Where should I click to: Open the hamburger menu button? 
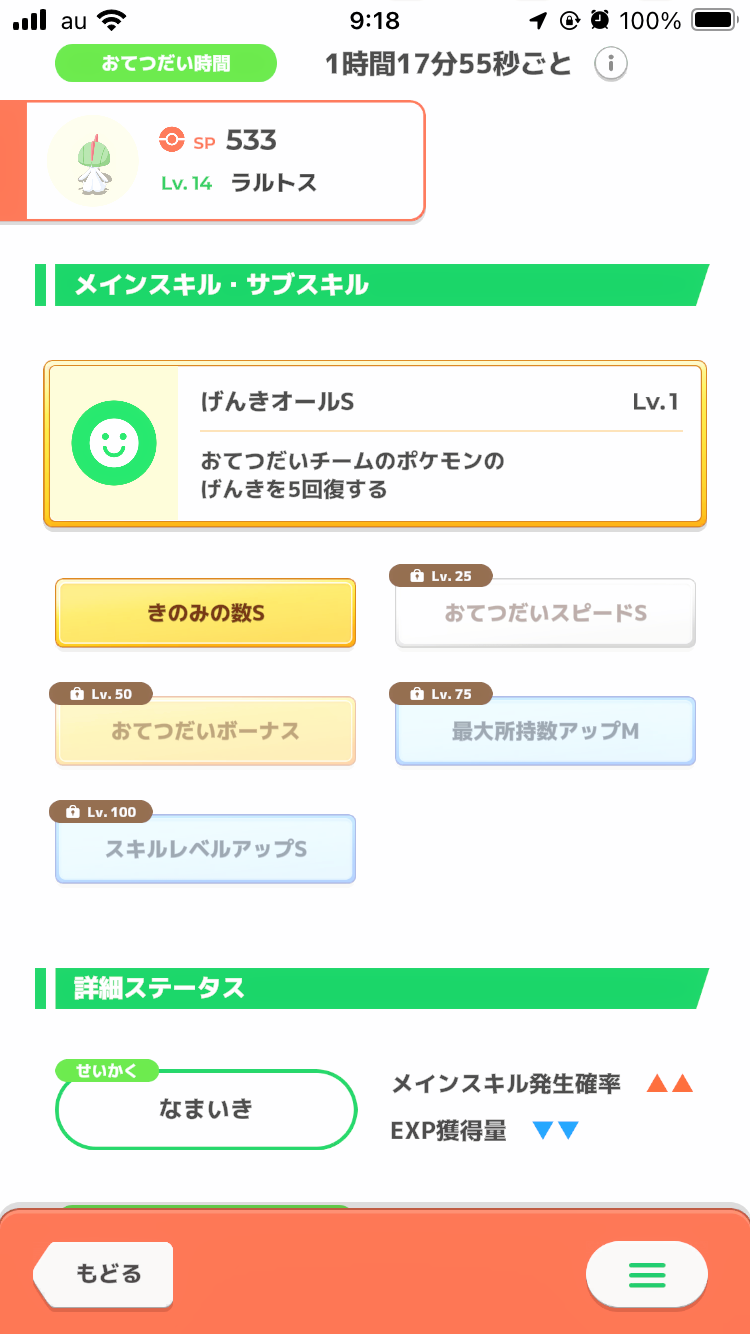(646, 1274)
